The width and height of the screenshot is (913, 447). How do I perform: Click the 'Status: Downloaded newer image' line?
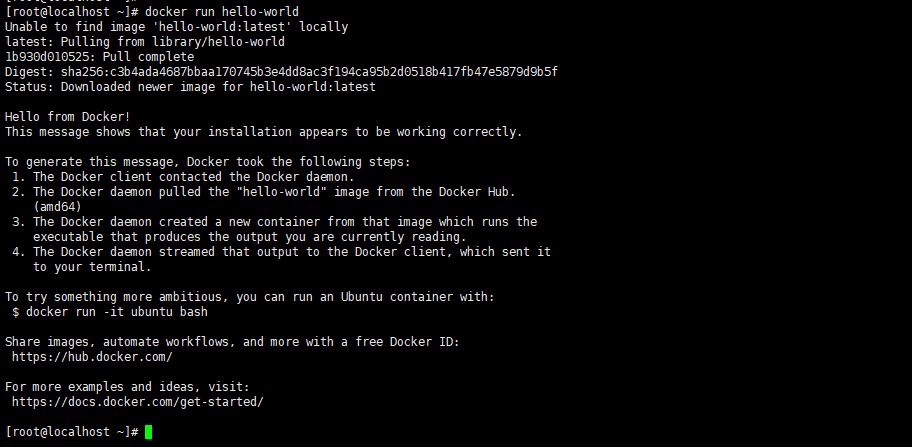coord(190,87)
